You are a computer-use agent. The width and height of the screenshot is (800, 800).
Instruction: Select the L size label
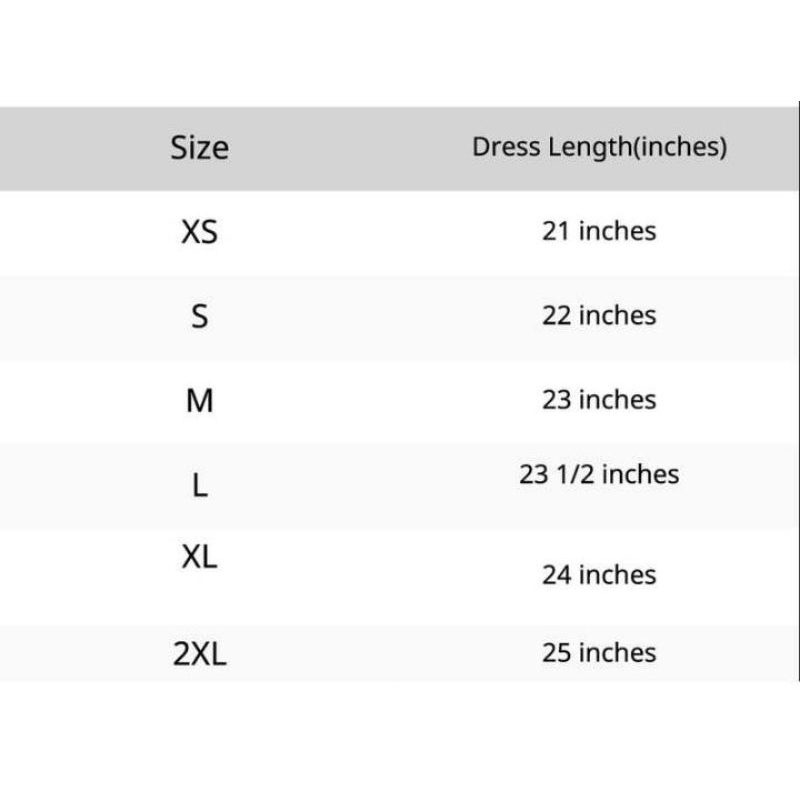199,487
